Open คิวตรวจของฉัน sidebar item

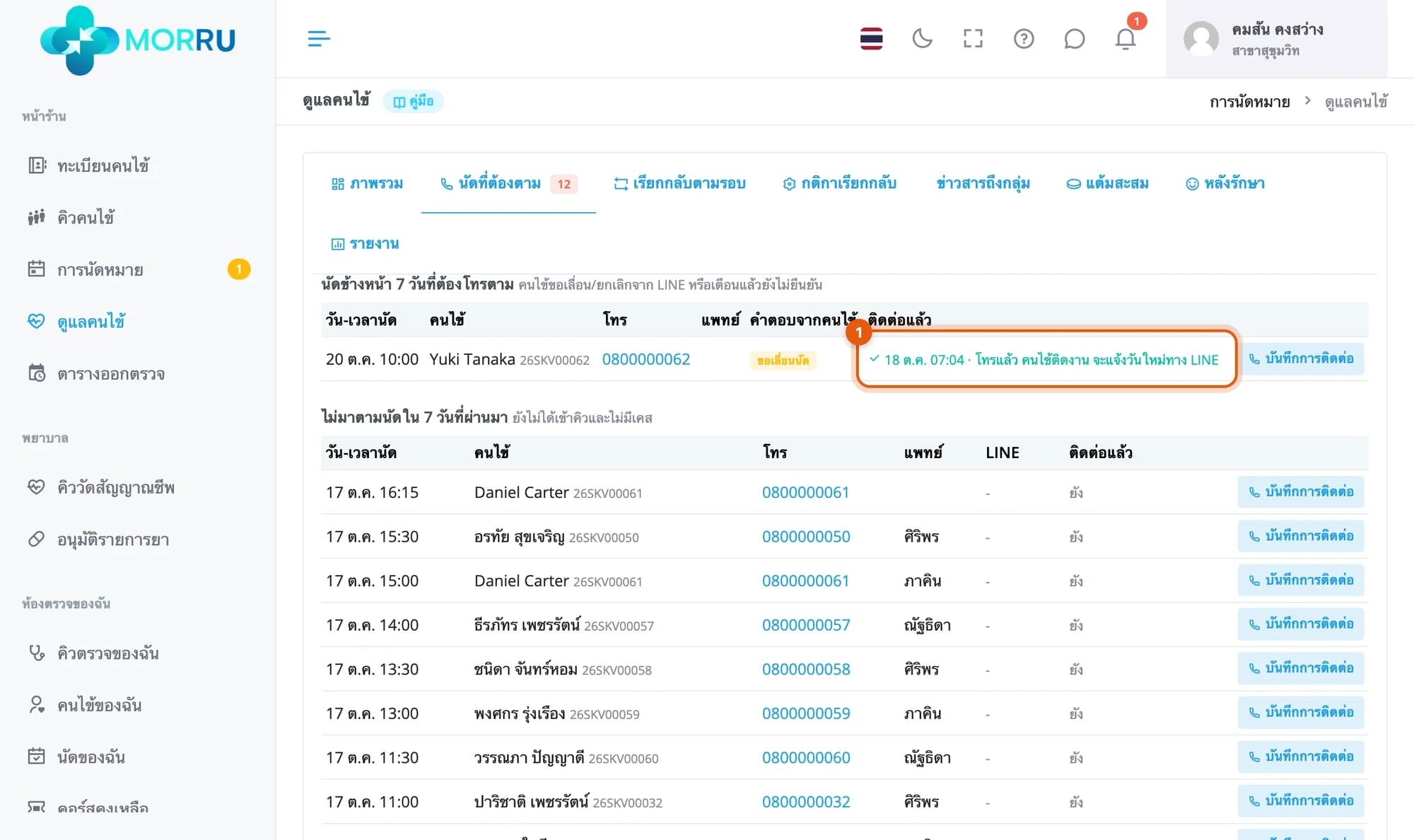point(107,653)
